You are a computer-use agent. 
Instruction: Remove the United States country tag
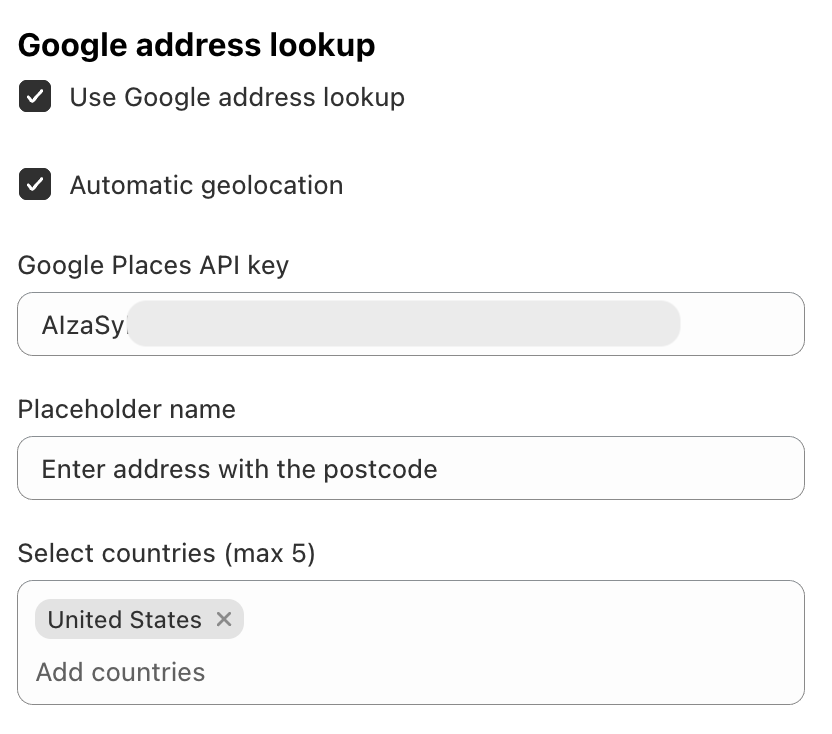(224, 620)
